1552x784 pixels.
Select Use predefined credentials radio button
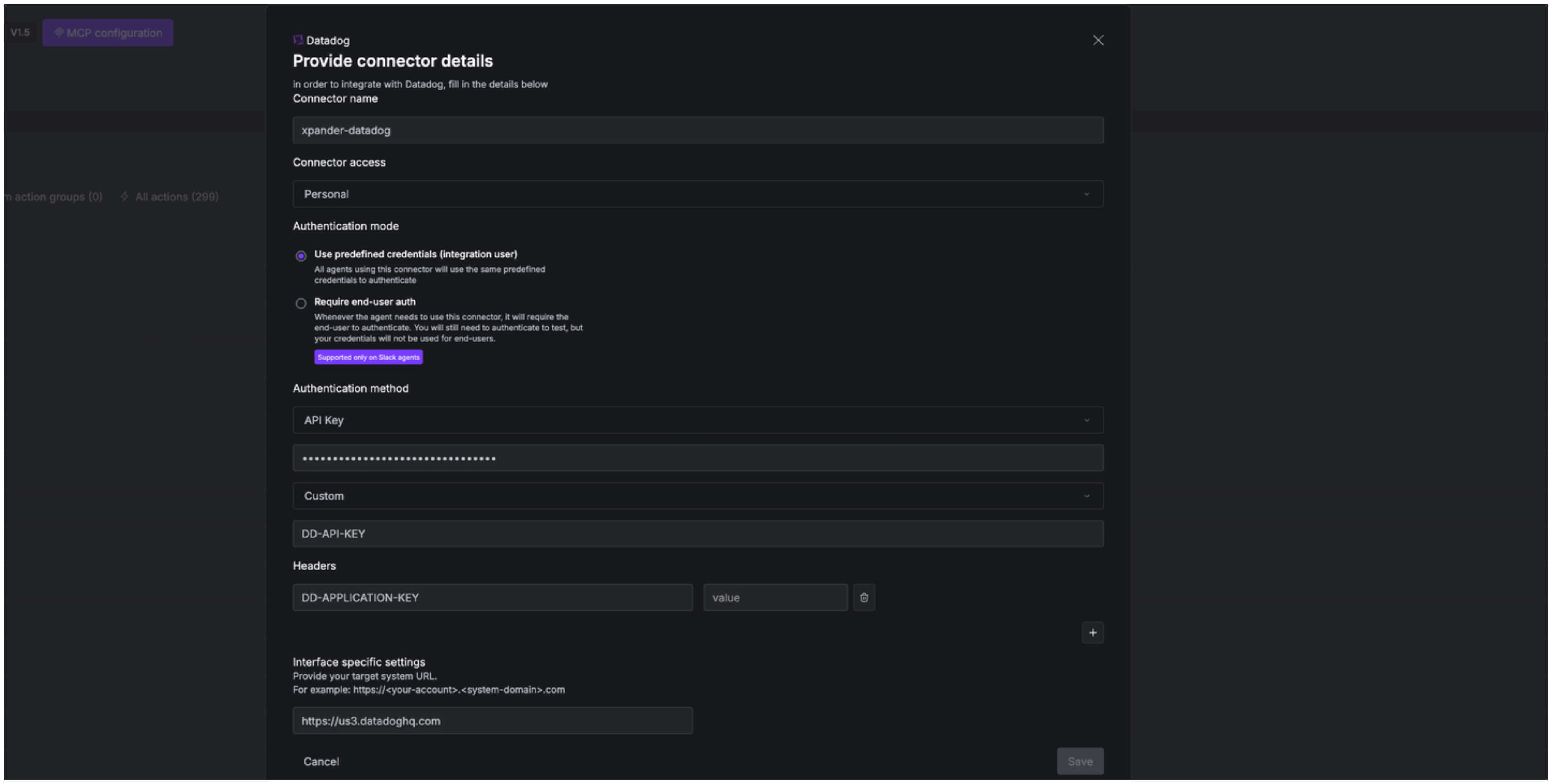[301, 256]
